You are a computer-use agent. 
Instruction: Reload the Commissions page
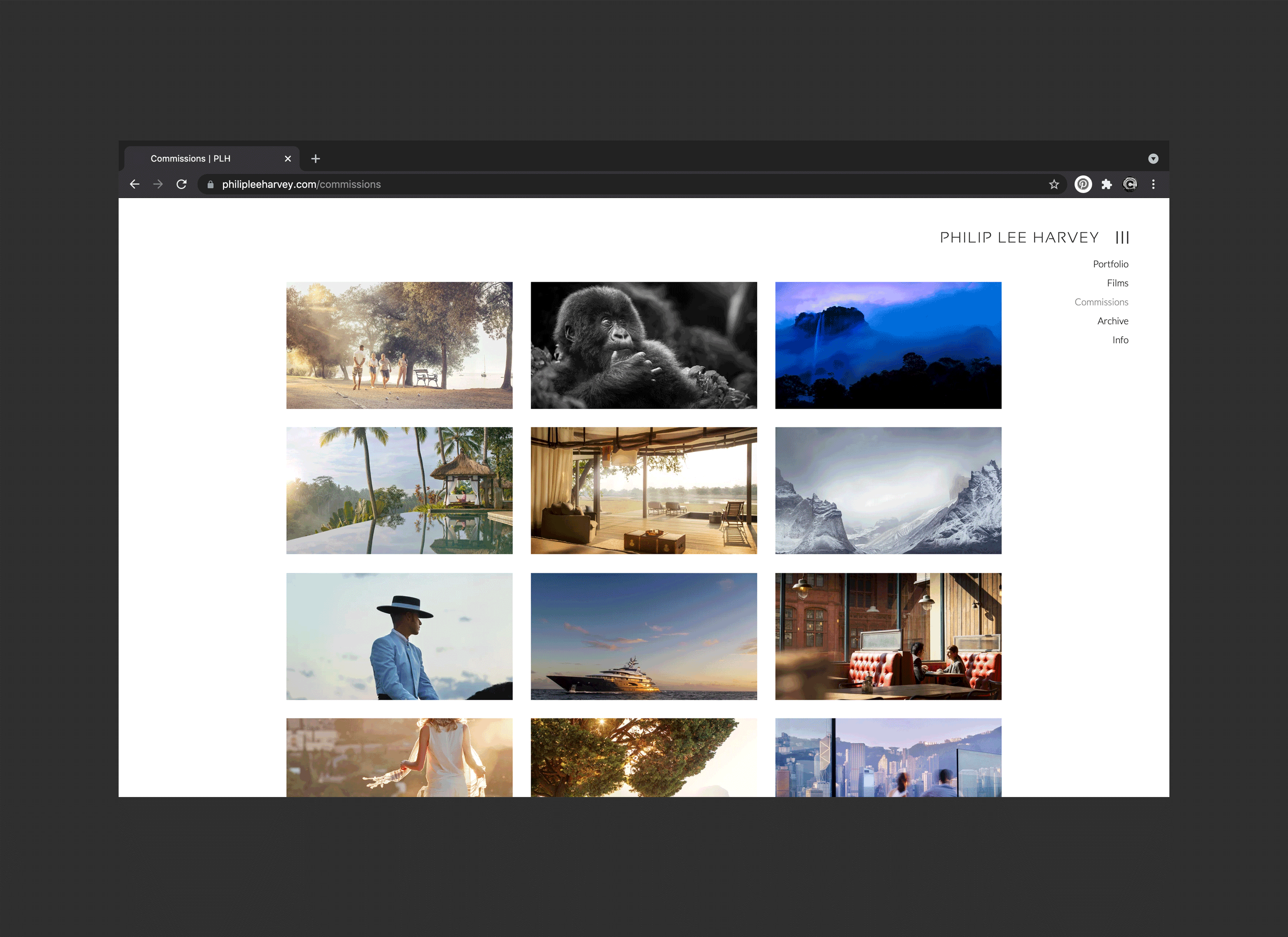coord(182,184)
